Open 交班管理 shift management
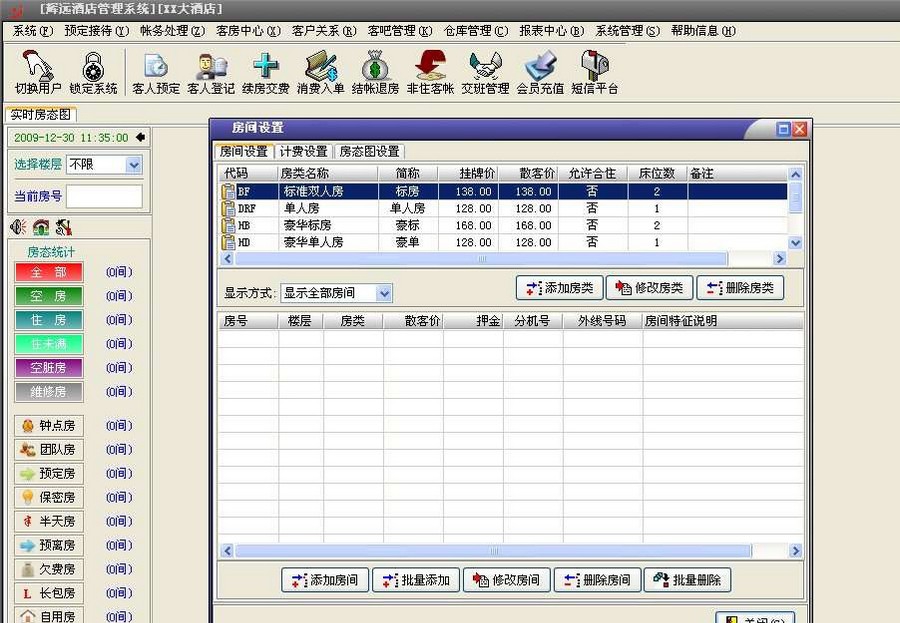The image size is (900, 623). pyautogui.click(x=484, y=72)
